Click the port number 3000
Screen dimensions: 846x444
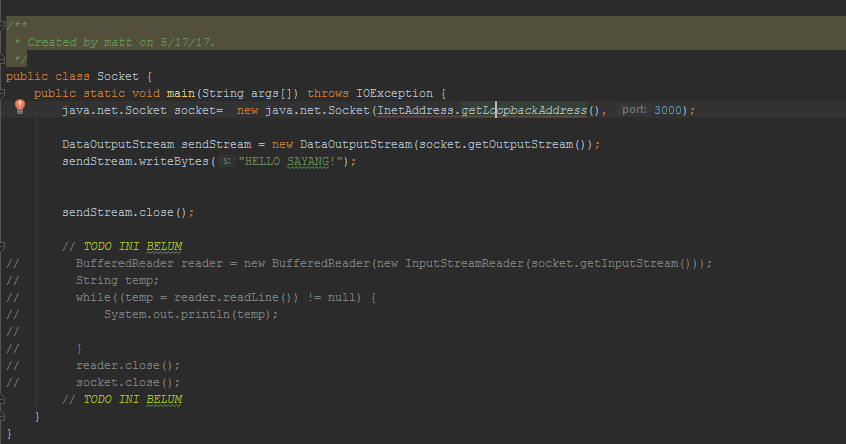(668, 111)
